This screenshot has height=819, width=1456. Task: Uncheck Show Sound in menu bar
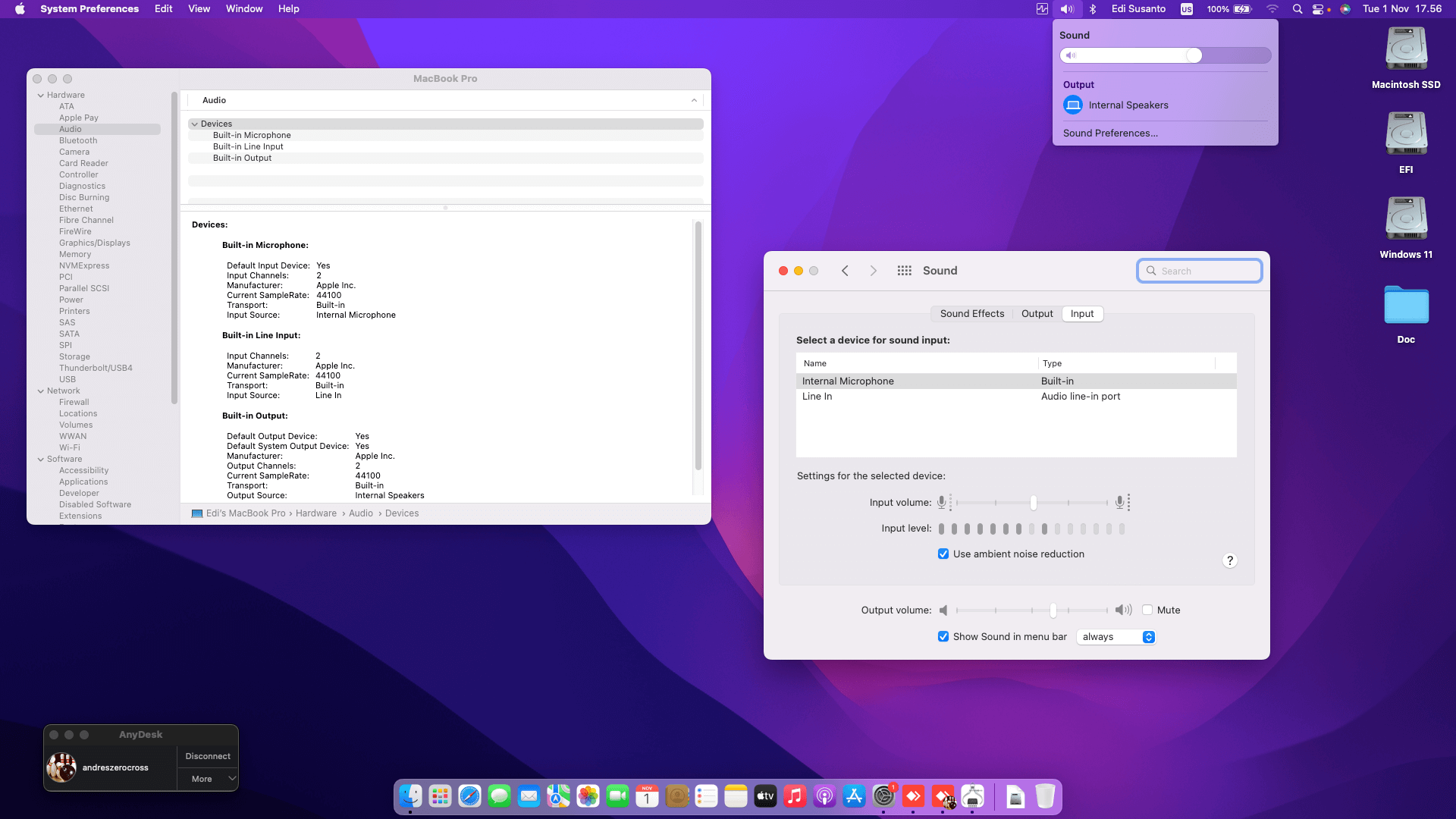943,637
